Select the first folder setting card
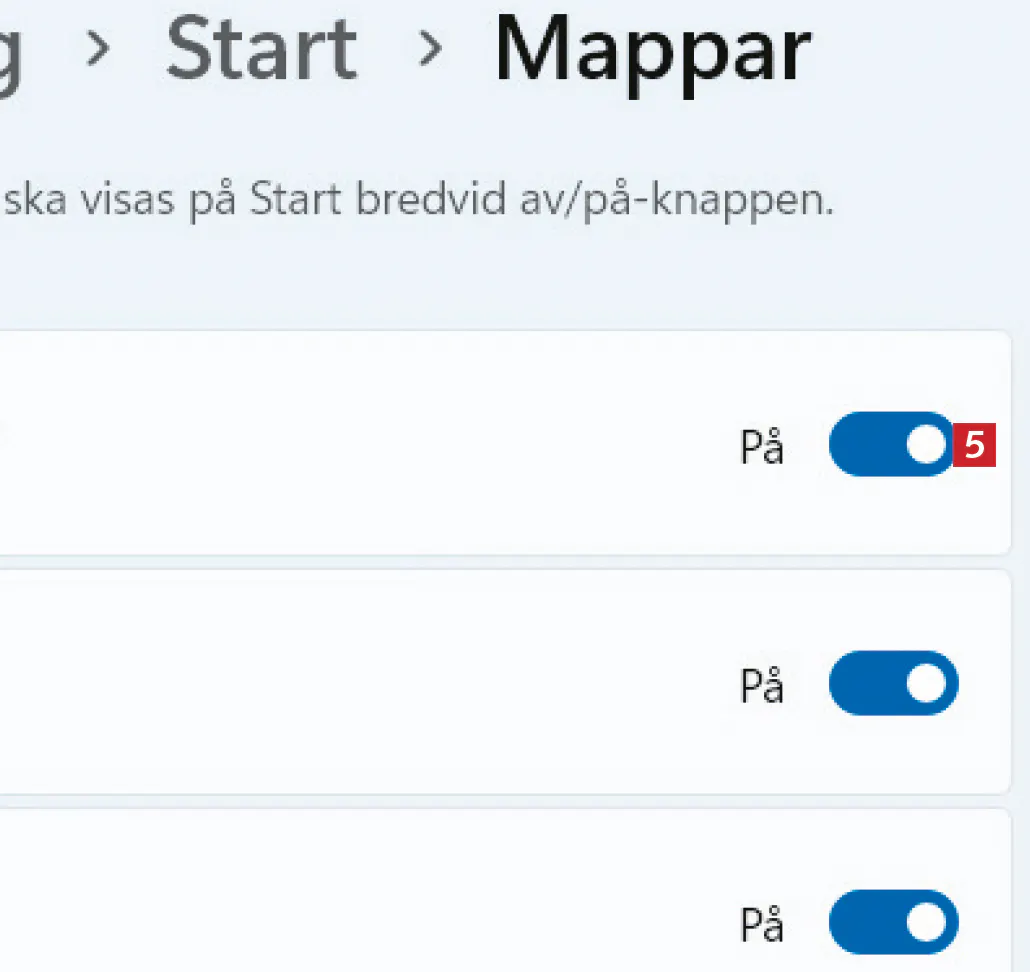Screen dimensions: 1030x972 (400, 443)
